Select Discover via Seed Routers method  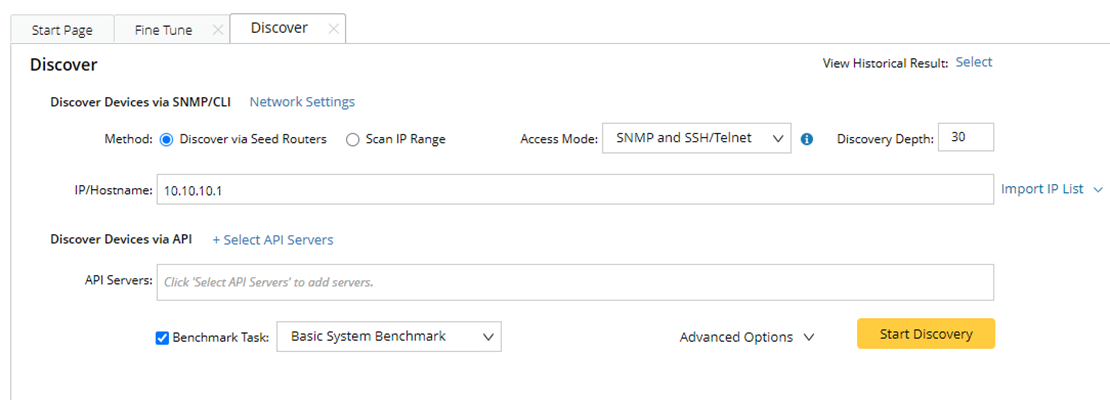[x=166, y=139]
